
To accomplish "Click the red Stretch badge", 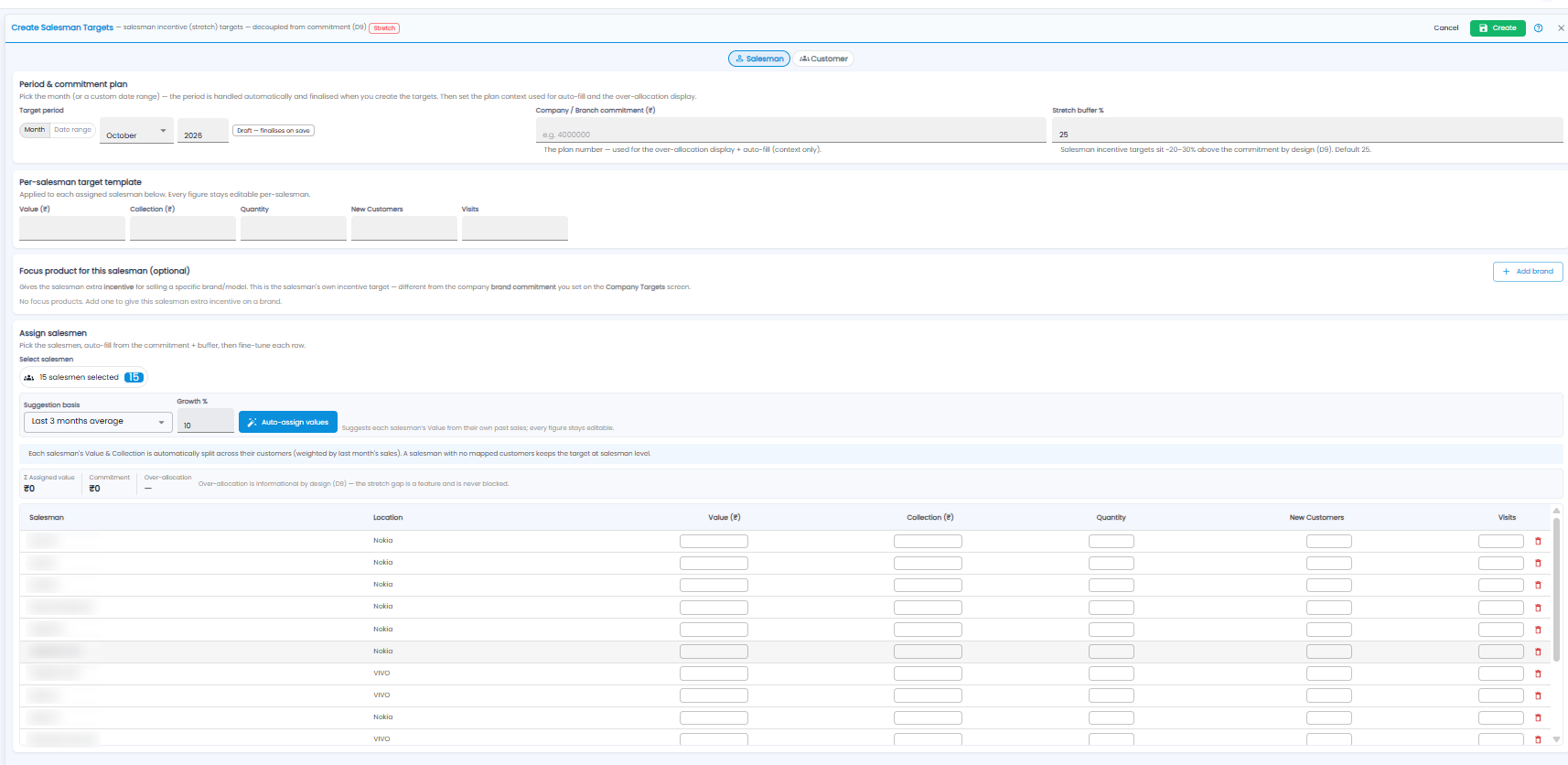I will click(384, 28).
